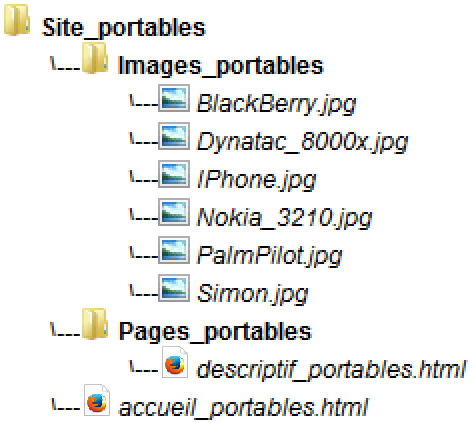476x423 pixels.
Task: Click the BlackBerry.jpg image file icon
Action: [x=174, y=98]
